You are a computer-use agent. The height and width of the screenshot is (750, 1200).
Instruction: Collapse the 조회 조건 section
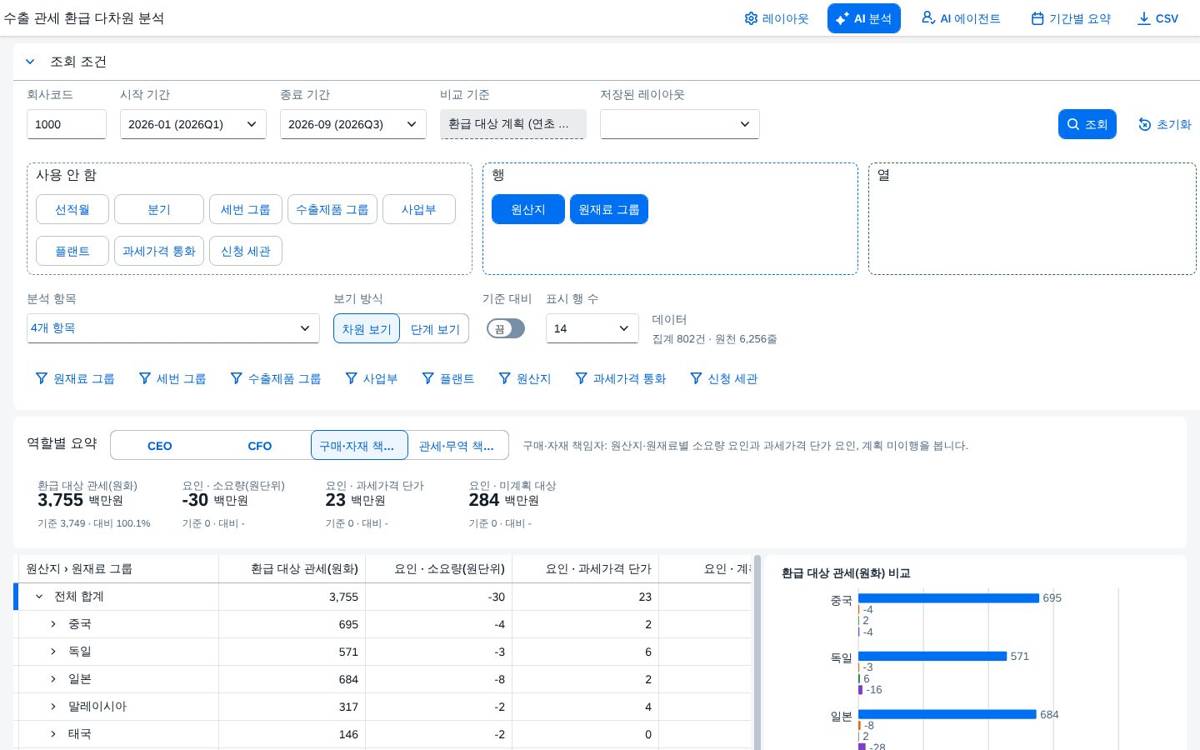point(30,61)
